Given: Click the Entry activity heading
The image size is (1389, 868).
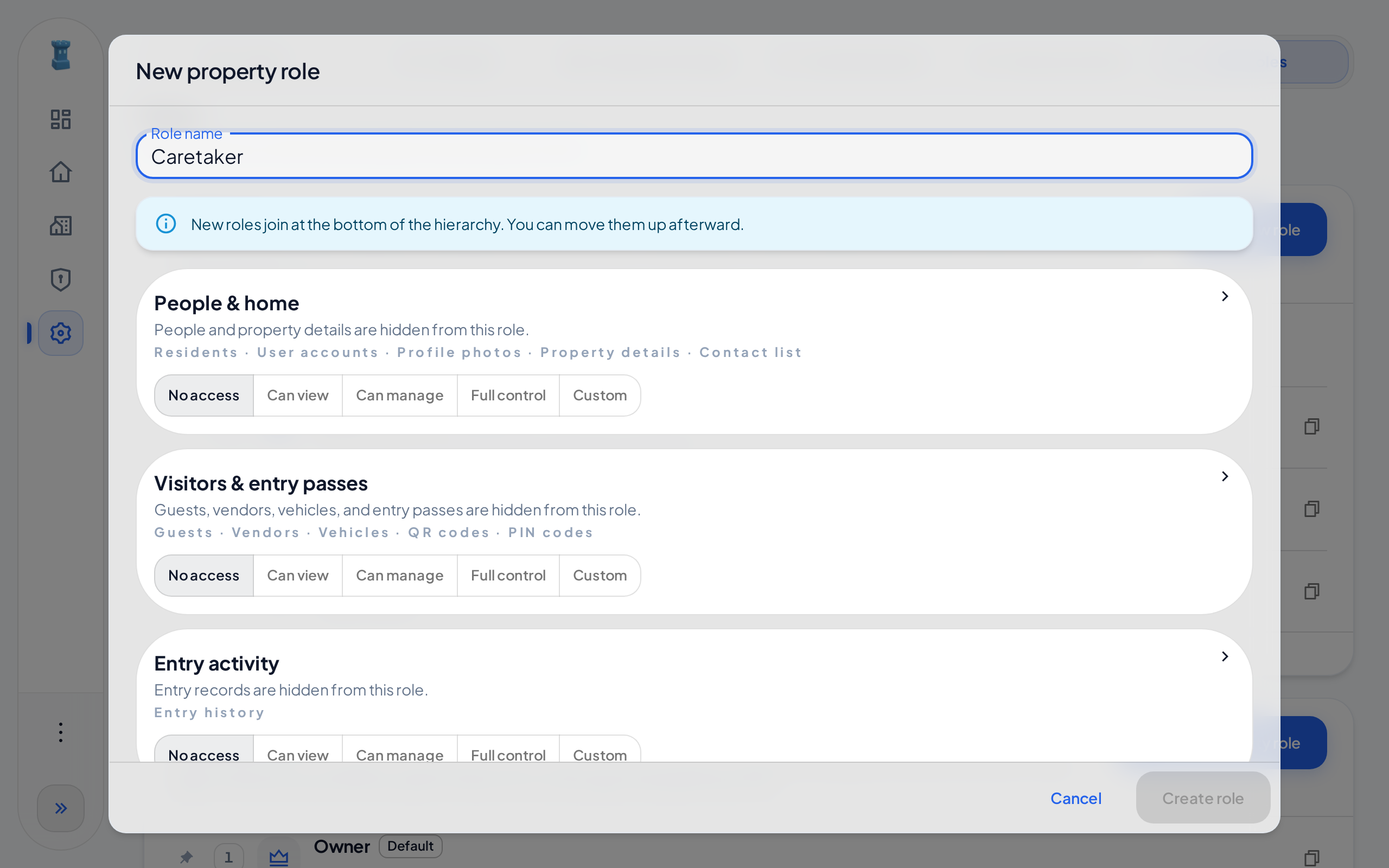Looking at the screenshot, I should click(216, 663).
